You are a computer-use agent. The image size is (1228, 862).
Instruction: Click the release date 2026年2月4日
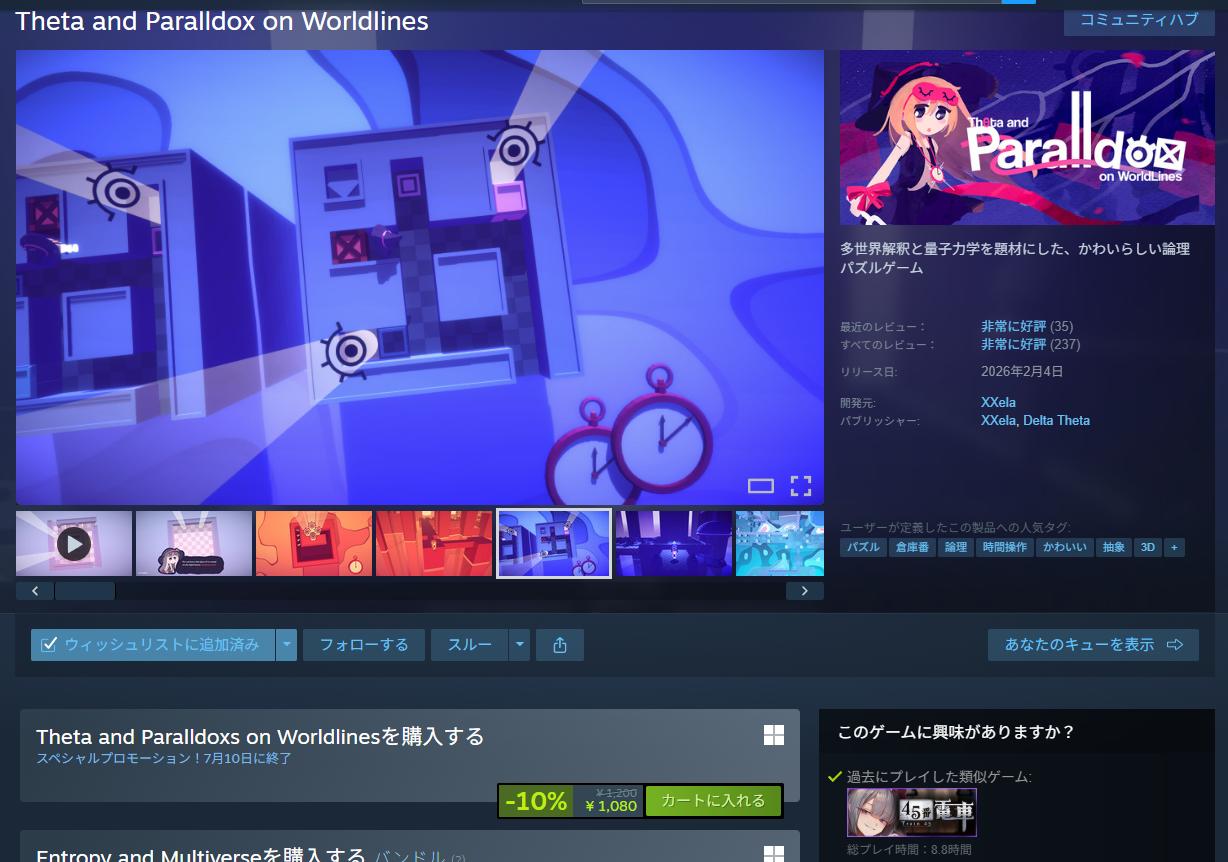(x=1022, y=372)
